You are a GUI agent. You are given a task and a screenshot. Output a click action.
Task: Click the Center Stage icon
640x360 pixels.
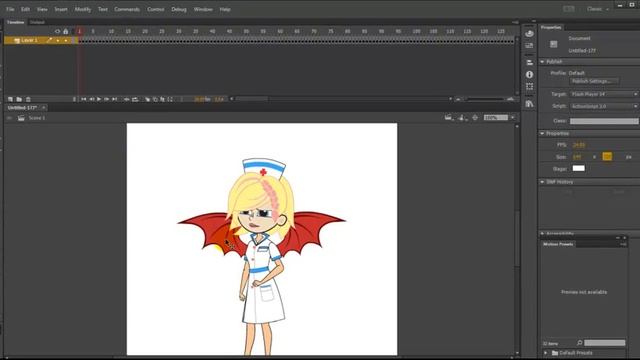(x=475, y=118)
